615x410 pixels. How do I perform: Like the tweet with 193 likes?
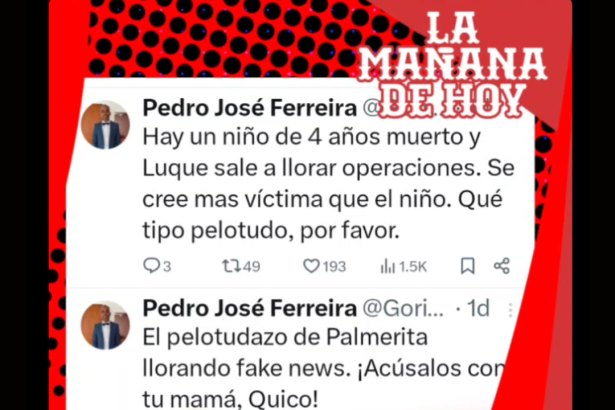(311, 266)
